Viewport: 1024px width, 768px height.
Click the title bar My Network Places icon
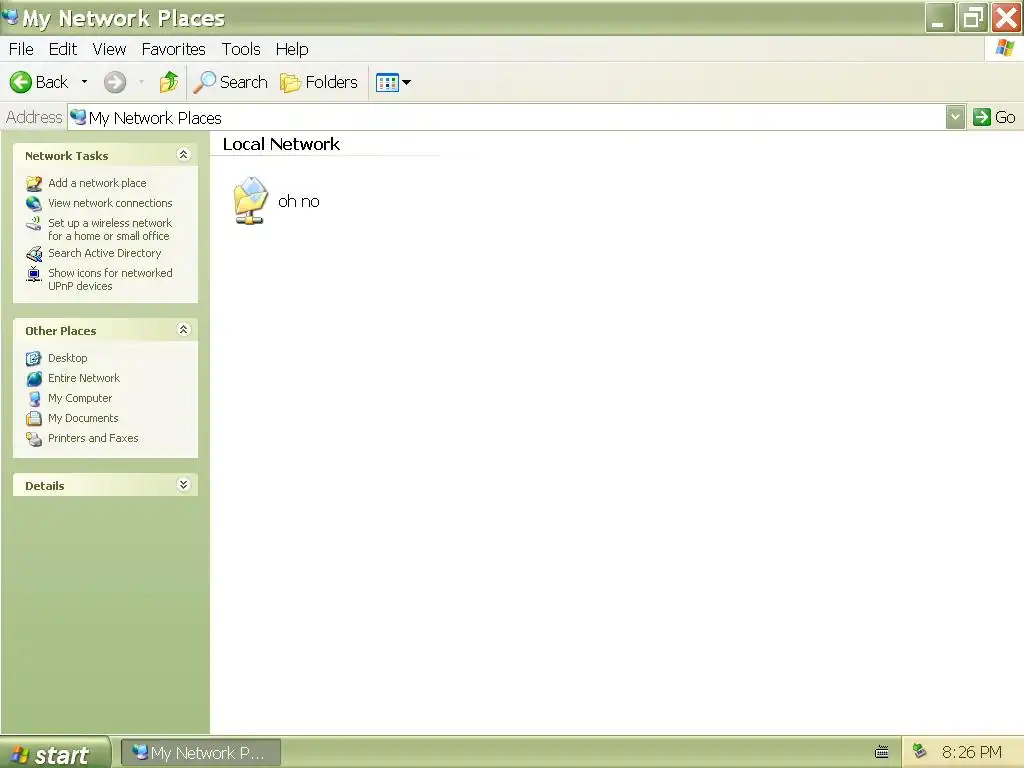(10, 16)
